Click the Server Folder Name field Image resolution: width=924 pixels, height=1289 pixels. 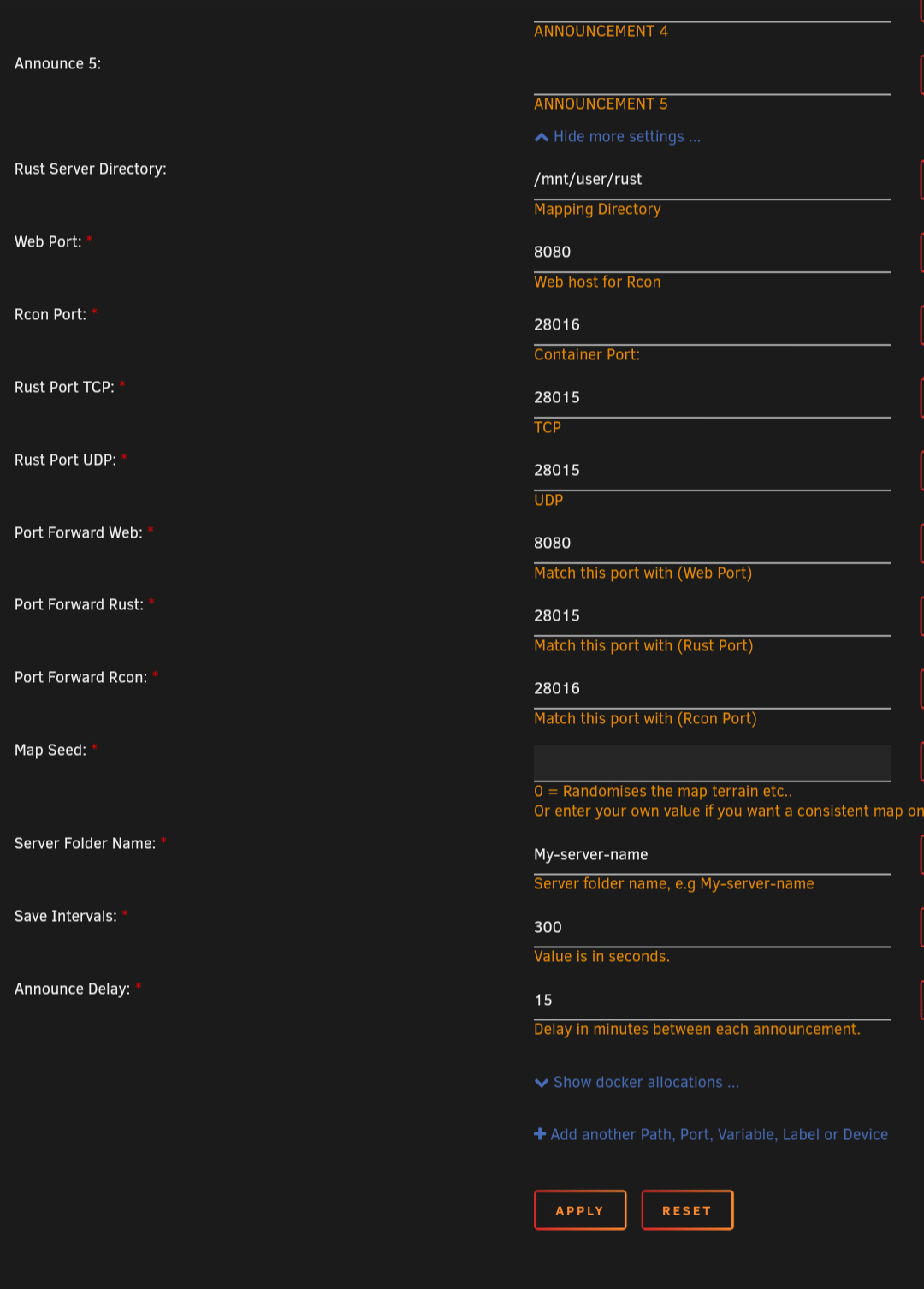713,854
